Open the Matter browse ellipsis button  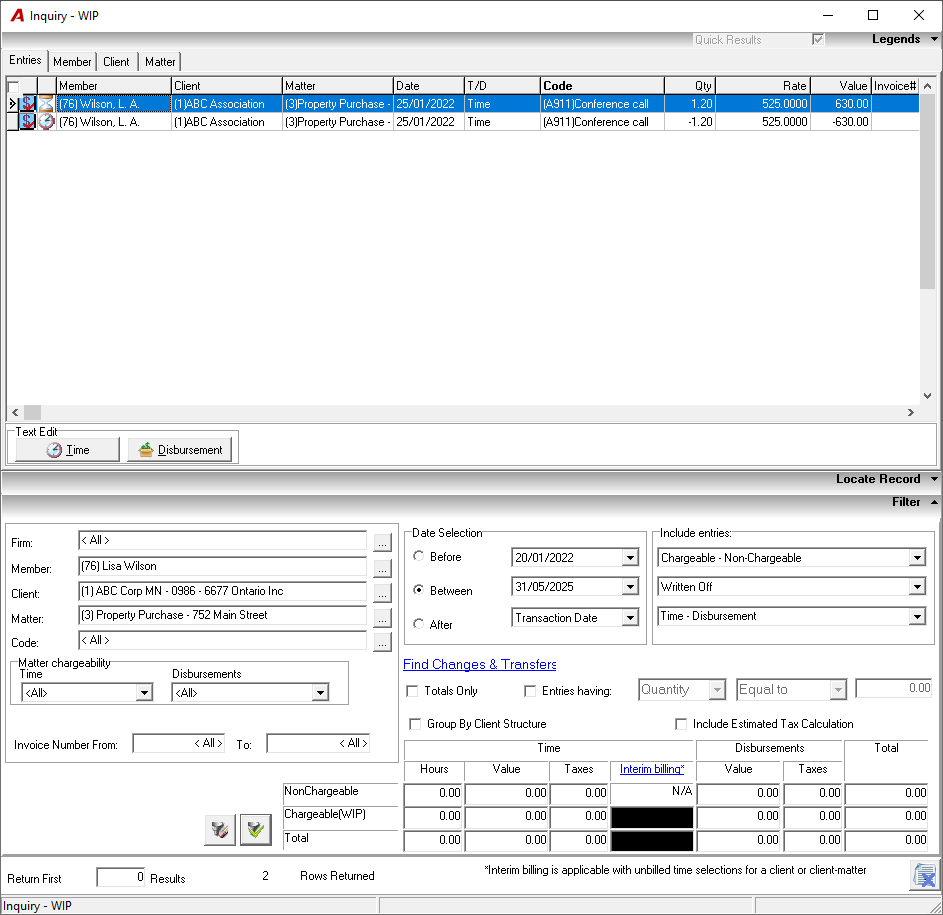[x=382, y=618]
